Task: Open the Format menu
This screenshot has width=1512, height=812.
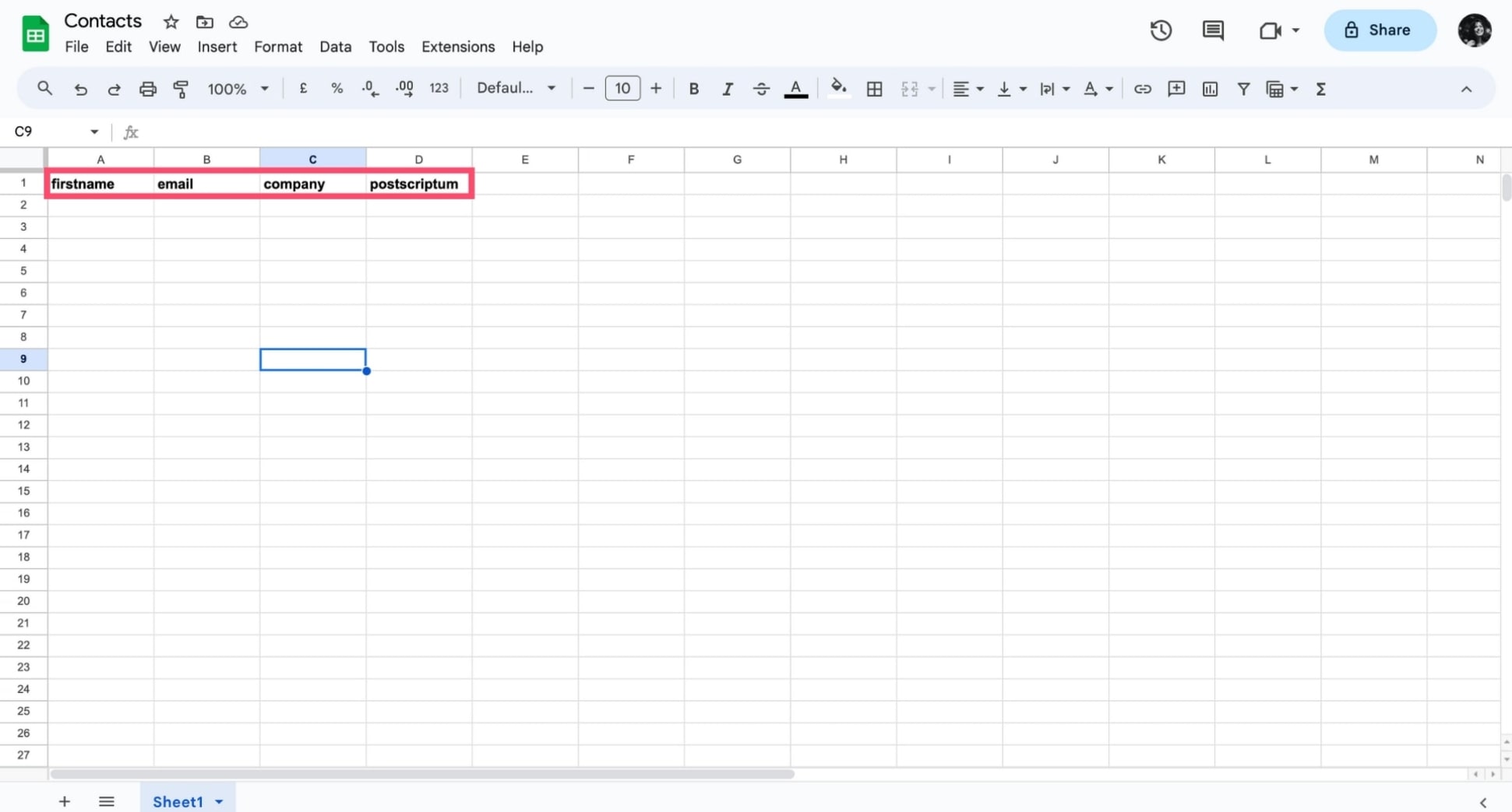Action: click(278, 47)
